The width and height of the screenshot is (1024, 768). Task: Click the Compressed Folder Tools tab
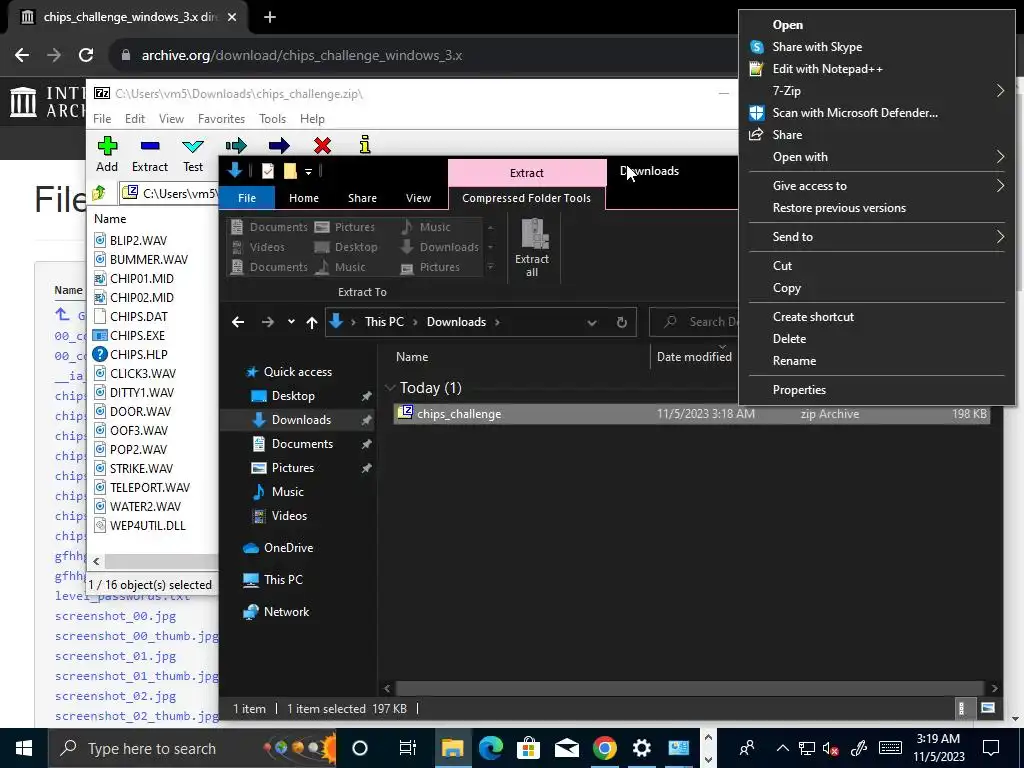tap(526, 198)
